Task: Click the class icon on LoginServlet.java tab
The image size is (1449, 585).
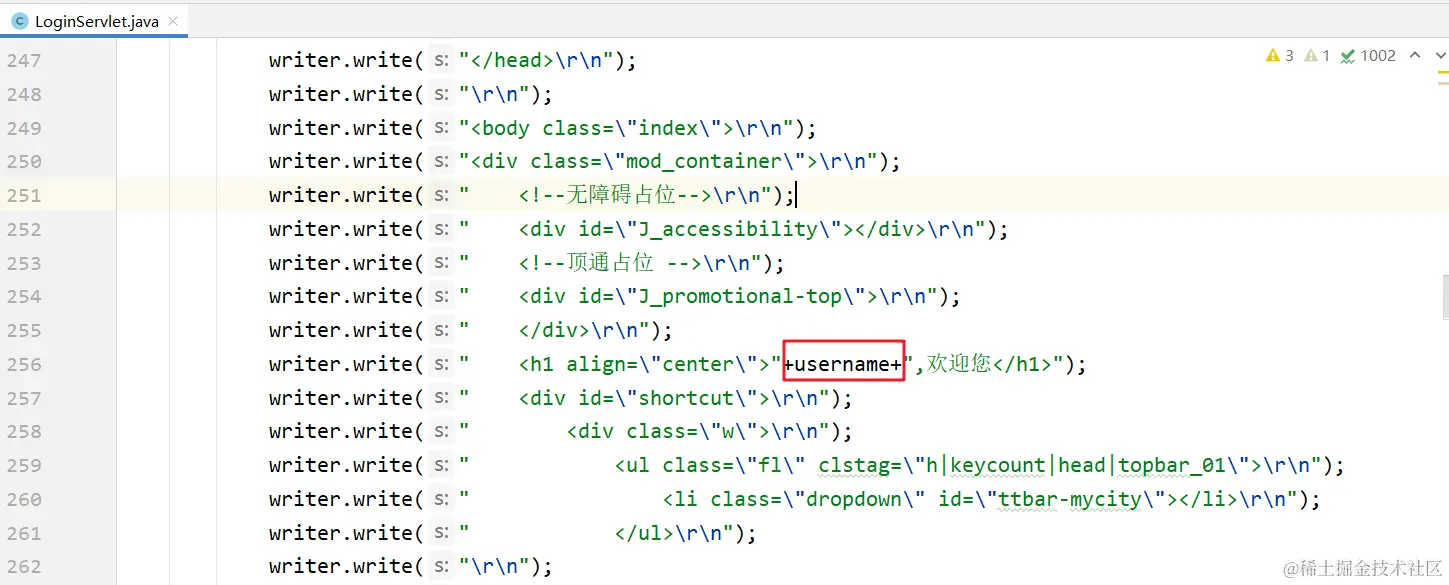Action: tap(19, 21)
